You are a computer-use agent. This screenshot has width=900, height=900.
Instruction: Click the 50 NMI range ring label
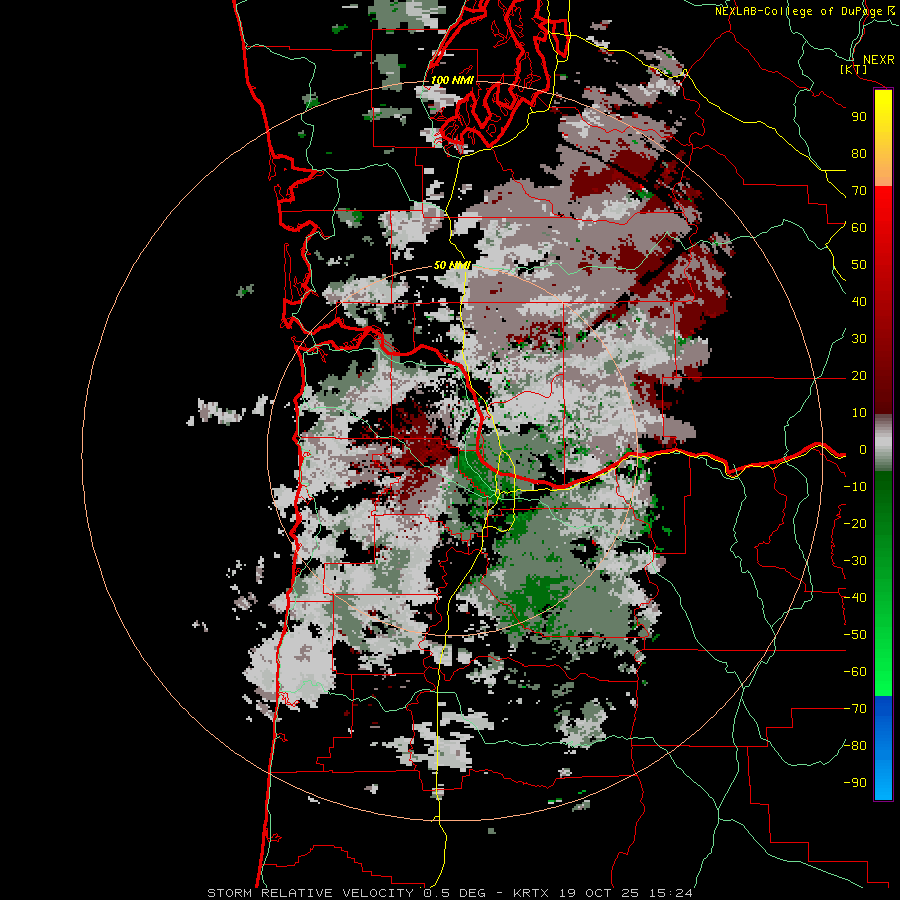click(x=452, y=265)
